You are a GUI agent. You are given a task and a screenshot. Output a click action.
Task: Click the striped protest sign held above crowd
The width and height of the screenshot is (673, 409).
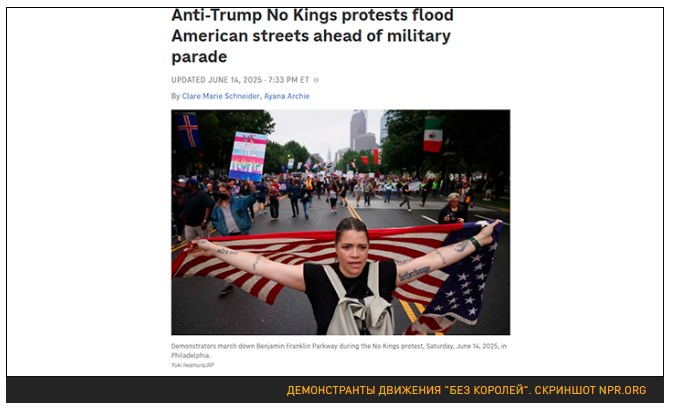click(x=248, y=156)
